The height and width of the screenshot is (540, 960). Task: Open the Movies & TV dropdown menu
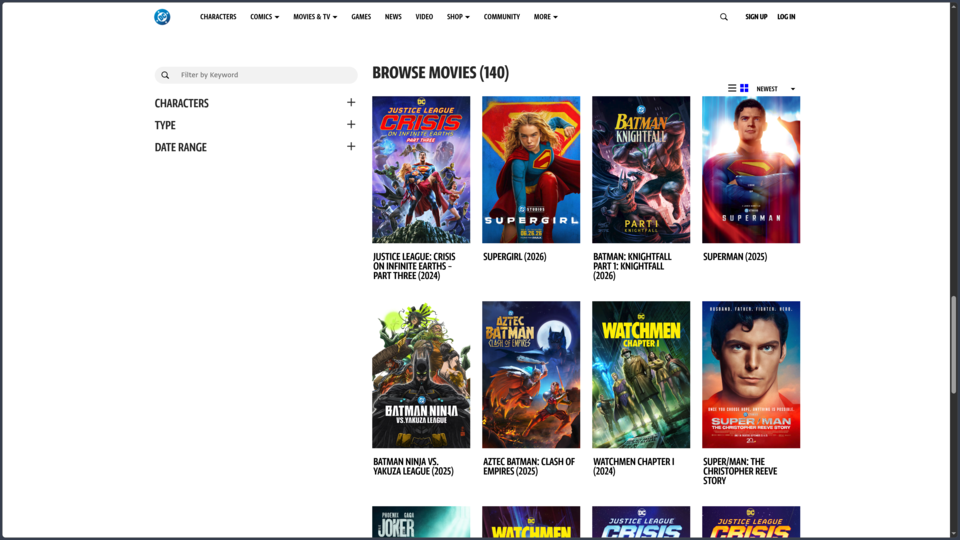(x=315, y=17)
